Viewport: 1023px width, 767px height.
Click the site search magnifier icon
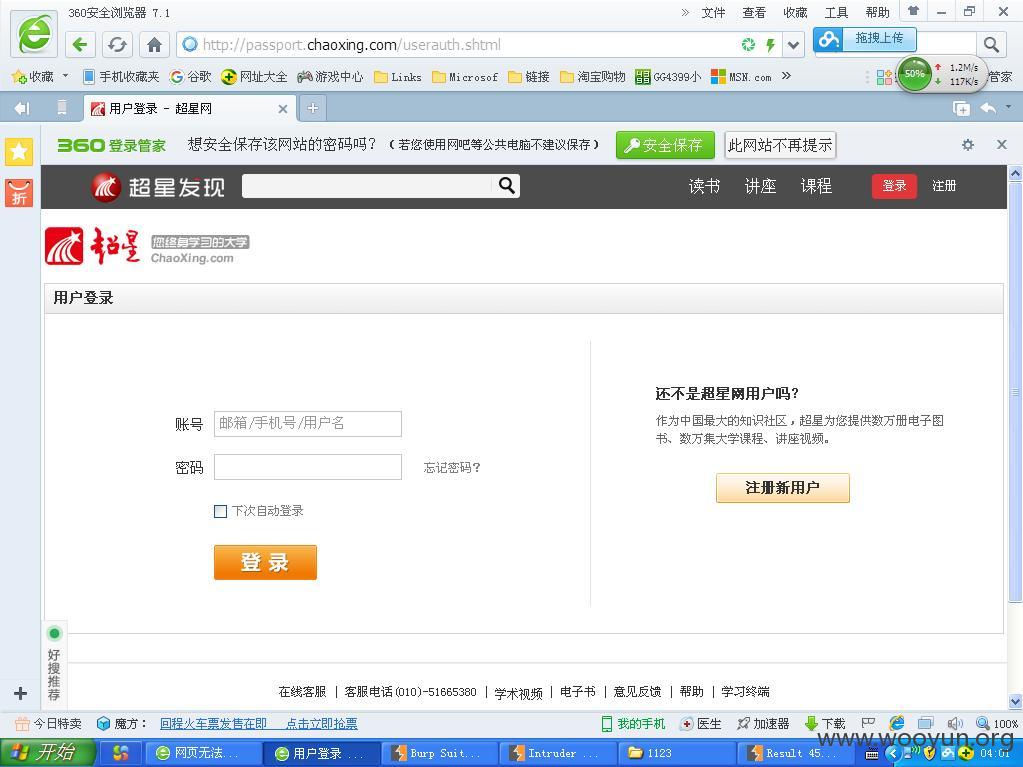(x=507, y=185)
